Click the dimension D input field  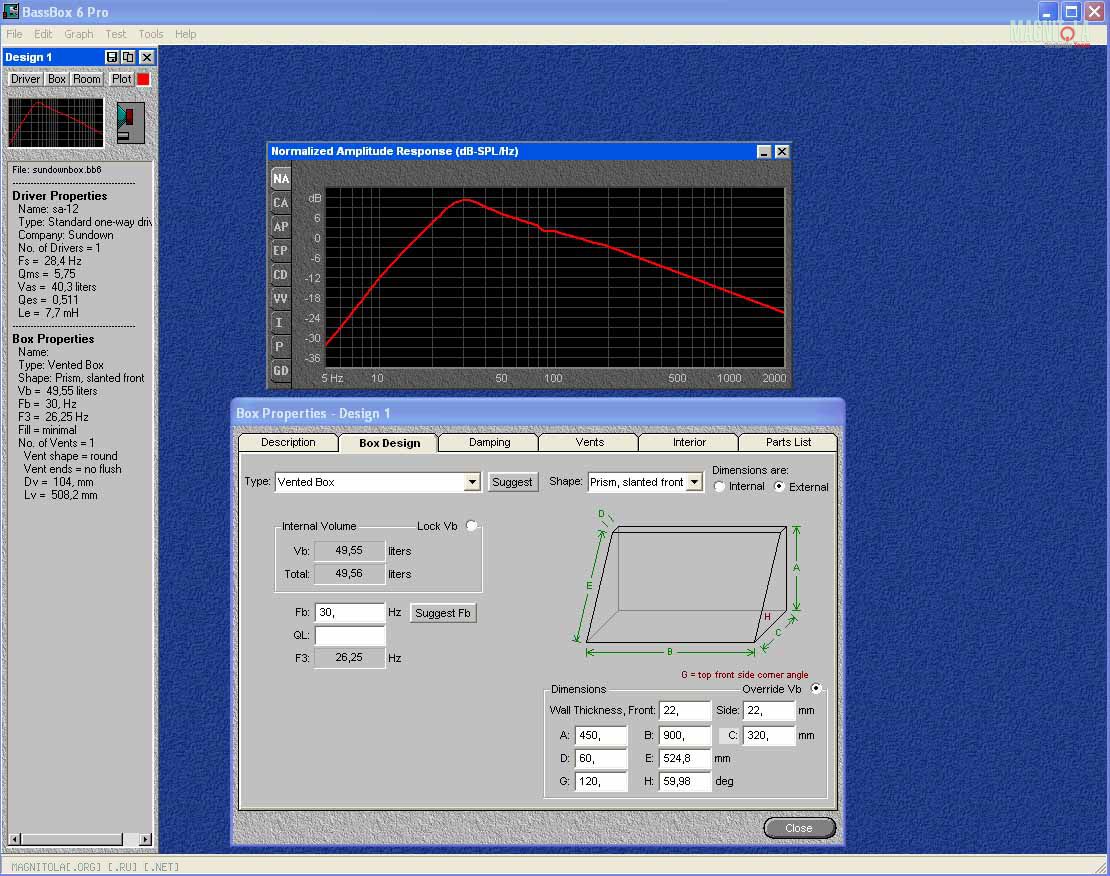601,758
